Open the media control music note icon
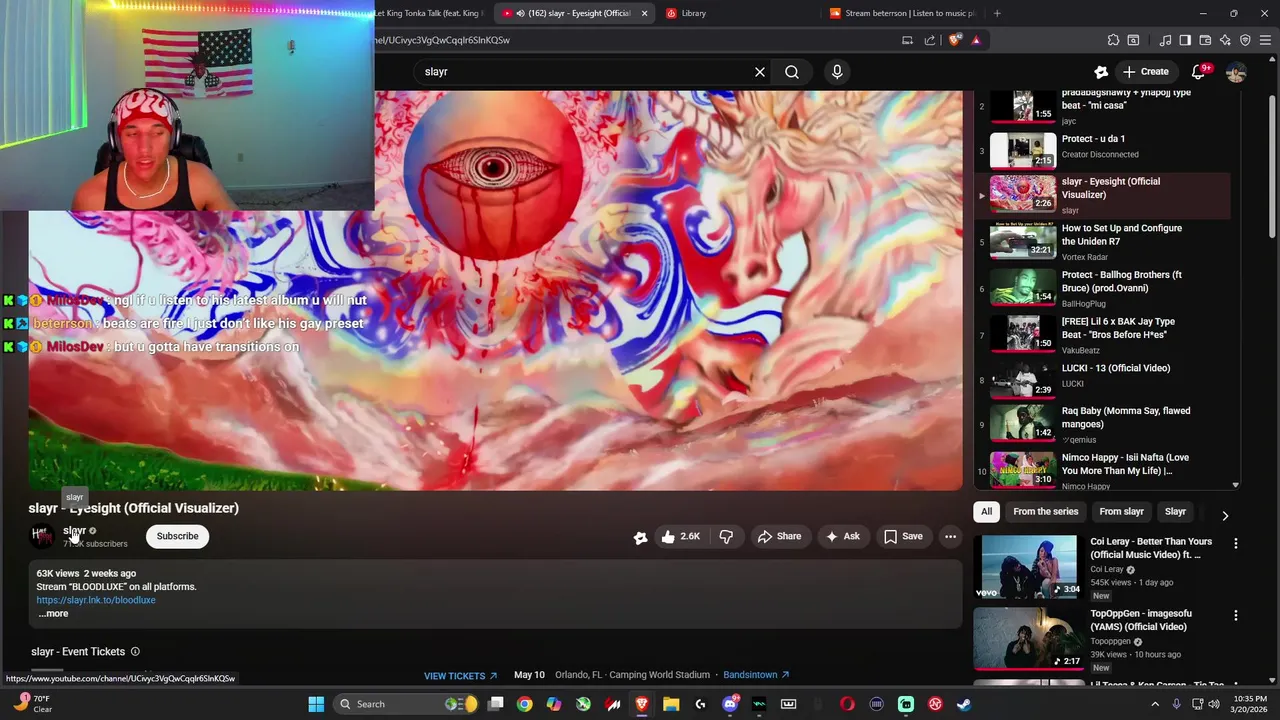Screen dimensions: 1280x720 (x=1165, y=40)
